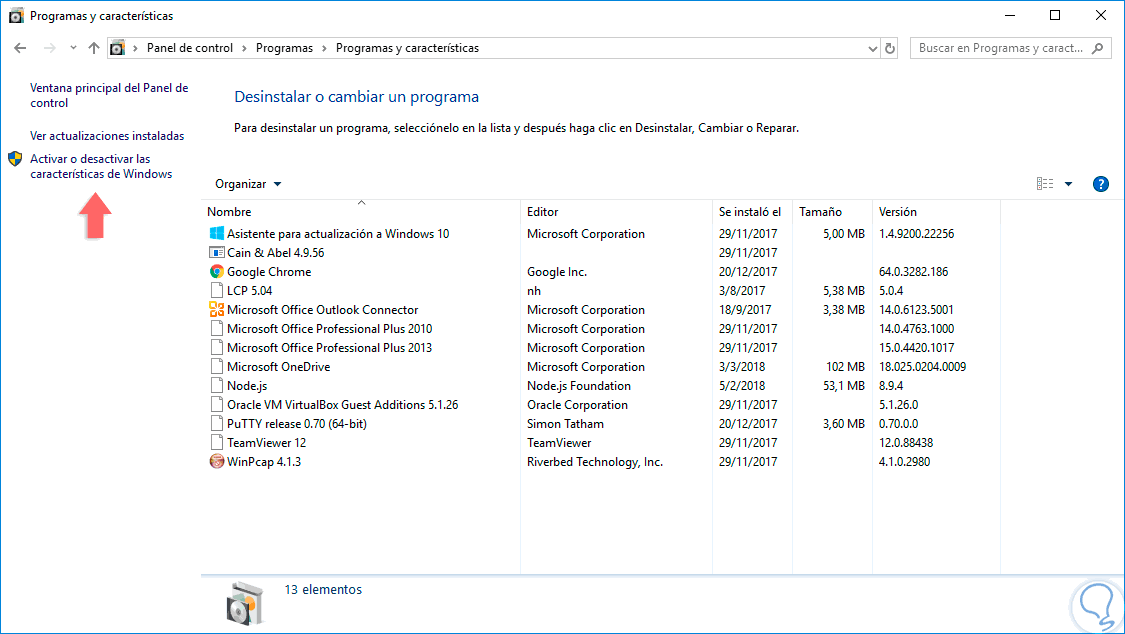The height and width of the screenshot is (634, 1125).
Task: Click the title bar window icon
Action: (16, 16)
